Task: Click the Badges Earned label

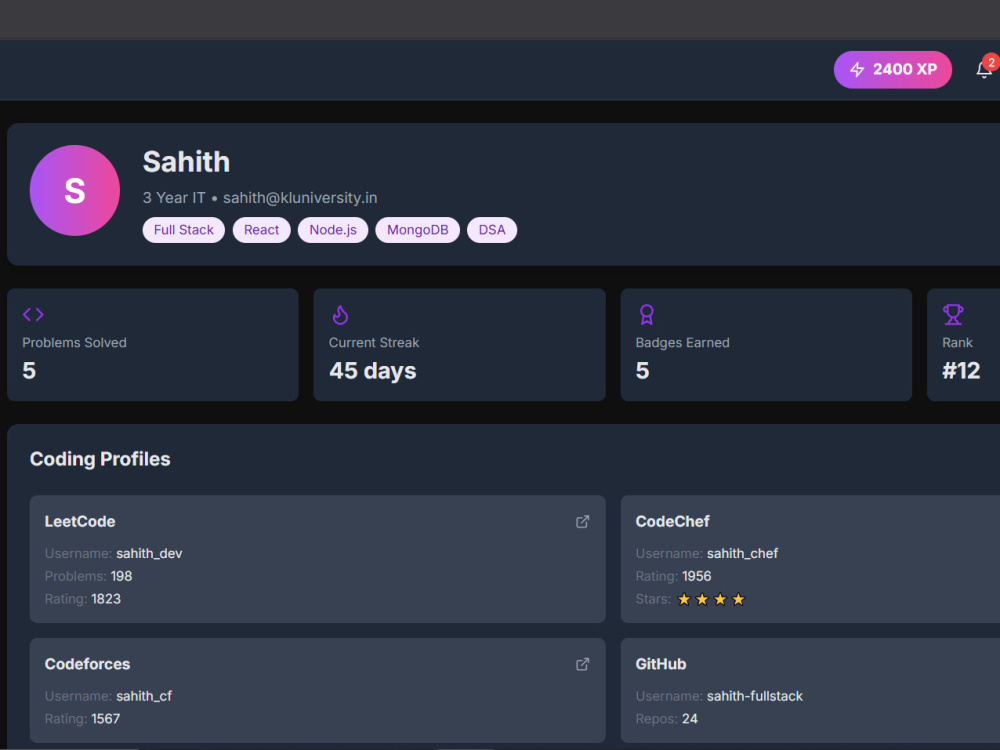Action: pyautogui.click(x=682, y=343)
